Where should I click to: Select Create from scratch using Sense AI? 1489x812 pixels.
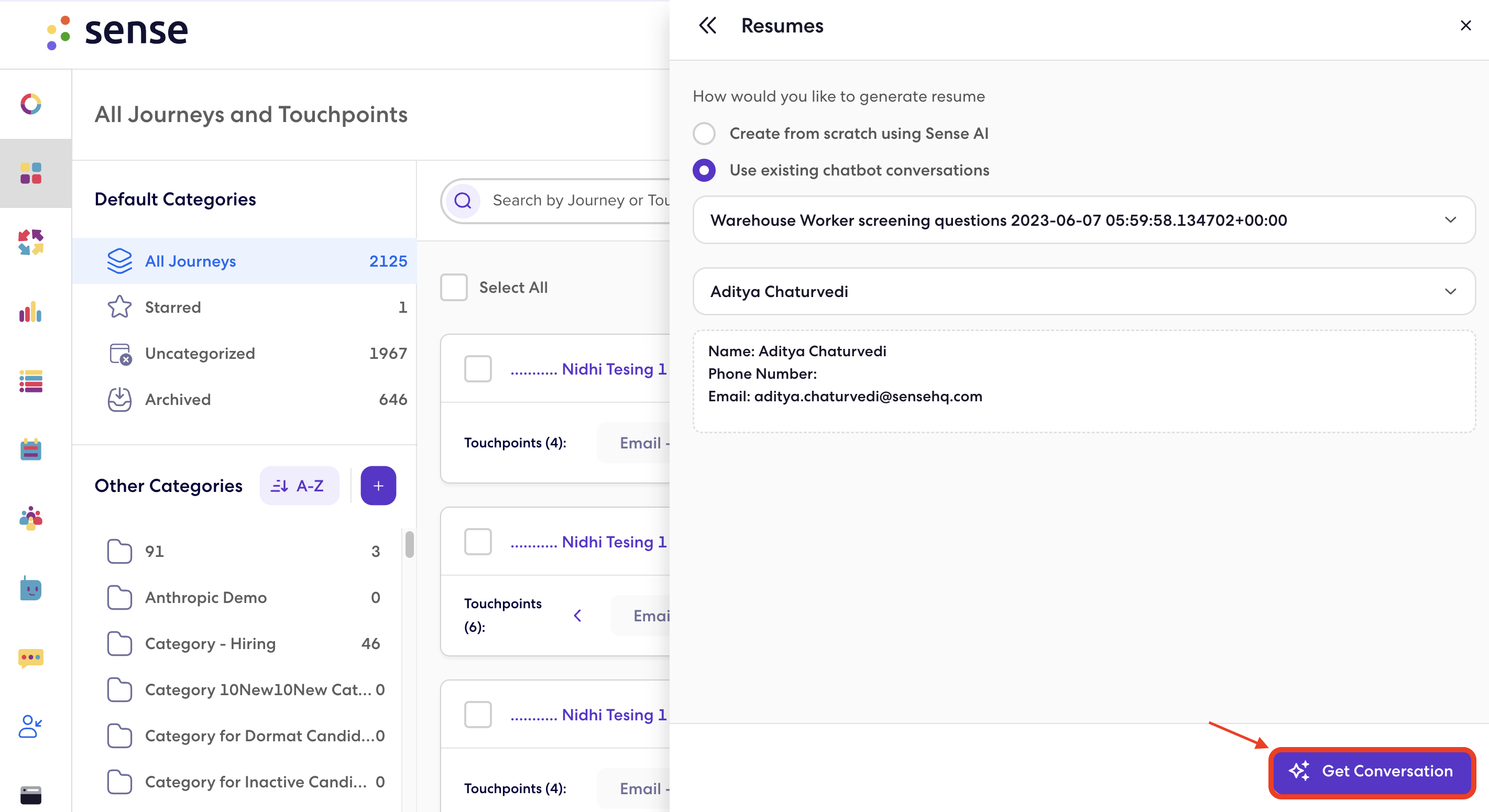tap(704, 134)
